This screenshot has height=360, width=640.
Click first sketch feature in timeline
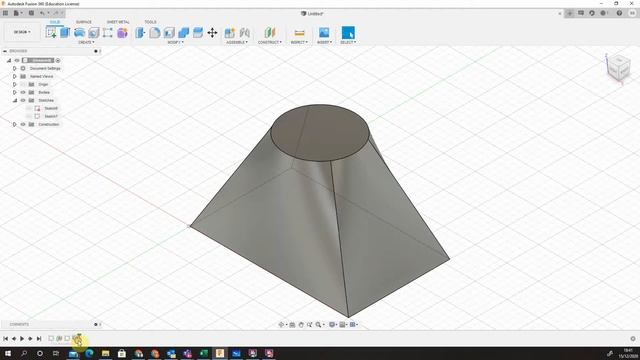click(51, 338)
